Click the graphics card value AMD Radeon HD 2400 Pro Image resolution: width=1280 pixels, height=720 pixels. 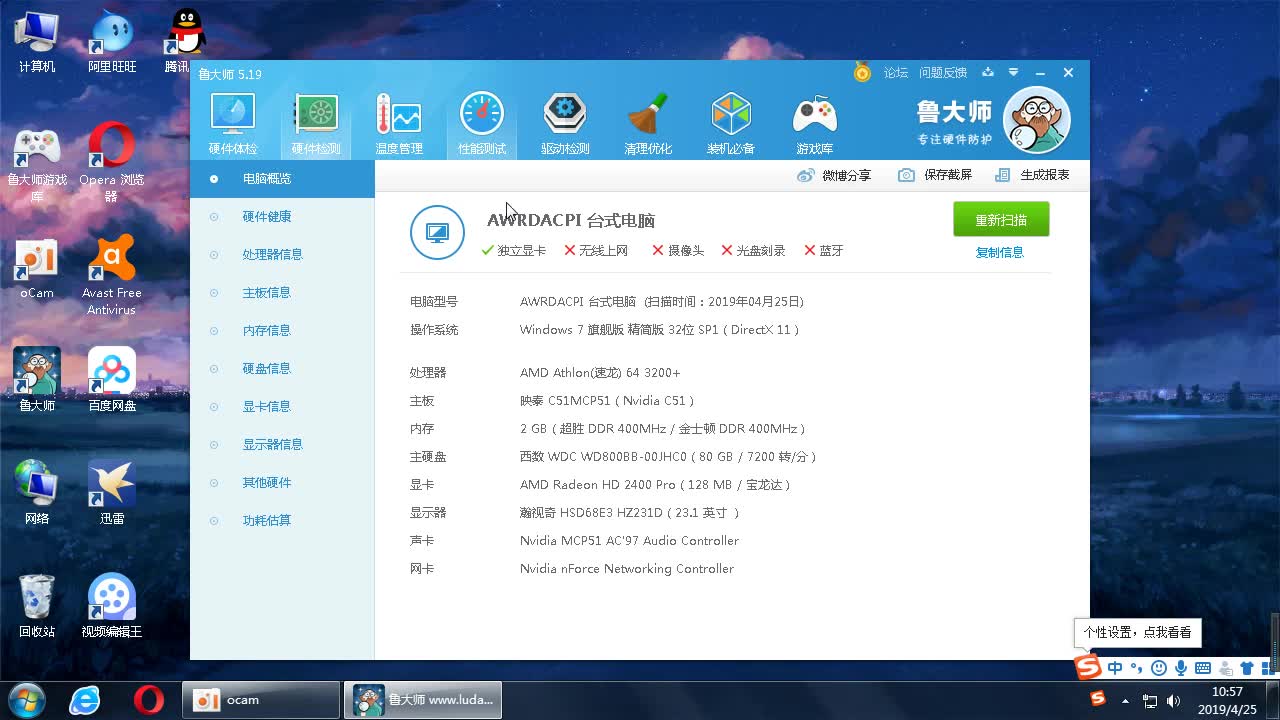[x=655, y=485]
